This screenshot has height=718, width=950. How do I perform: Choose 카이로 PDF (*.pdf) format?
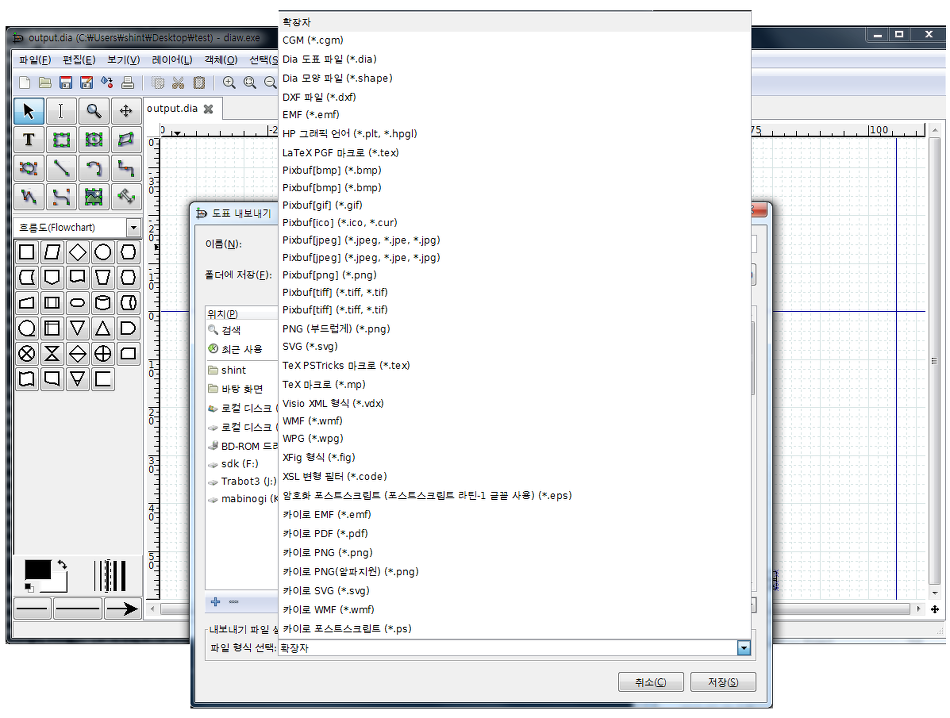click(514, 533)
